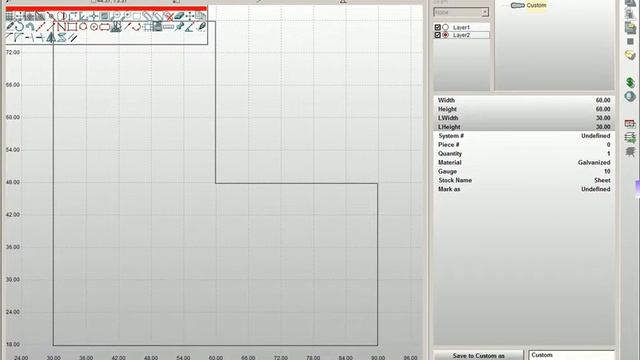
Task: Select the circle with center point tool
Action: (x=94, y=27)
